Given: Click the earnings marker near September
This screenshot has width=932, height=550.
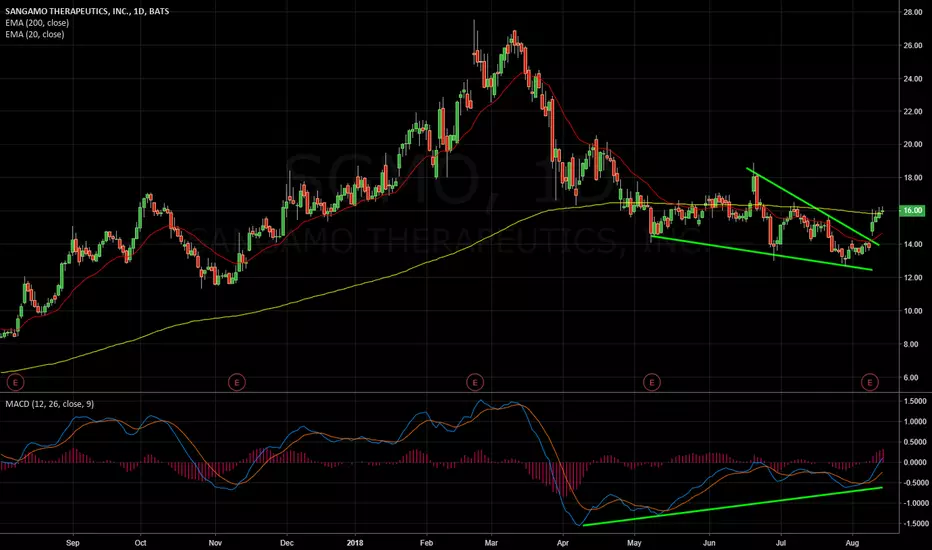Looking at the screenshot, I should pos(15,382).
